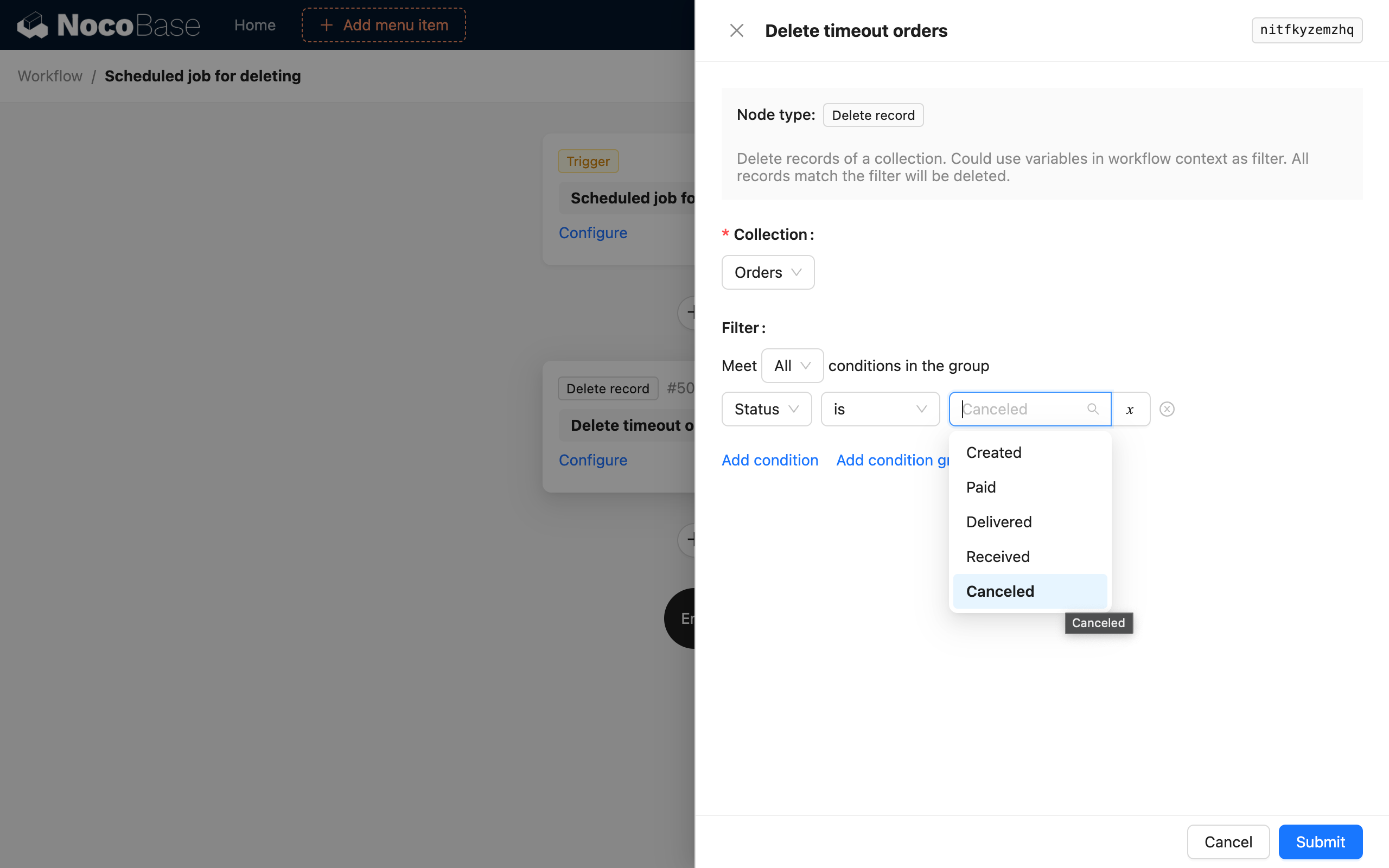
Task: Click the variable x icon button
Action: 1130,409
